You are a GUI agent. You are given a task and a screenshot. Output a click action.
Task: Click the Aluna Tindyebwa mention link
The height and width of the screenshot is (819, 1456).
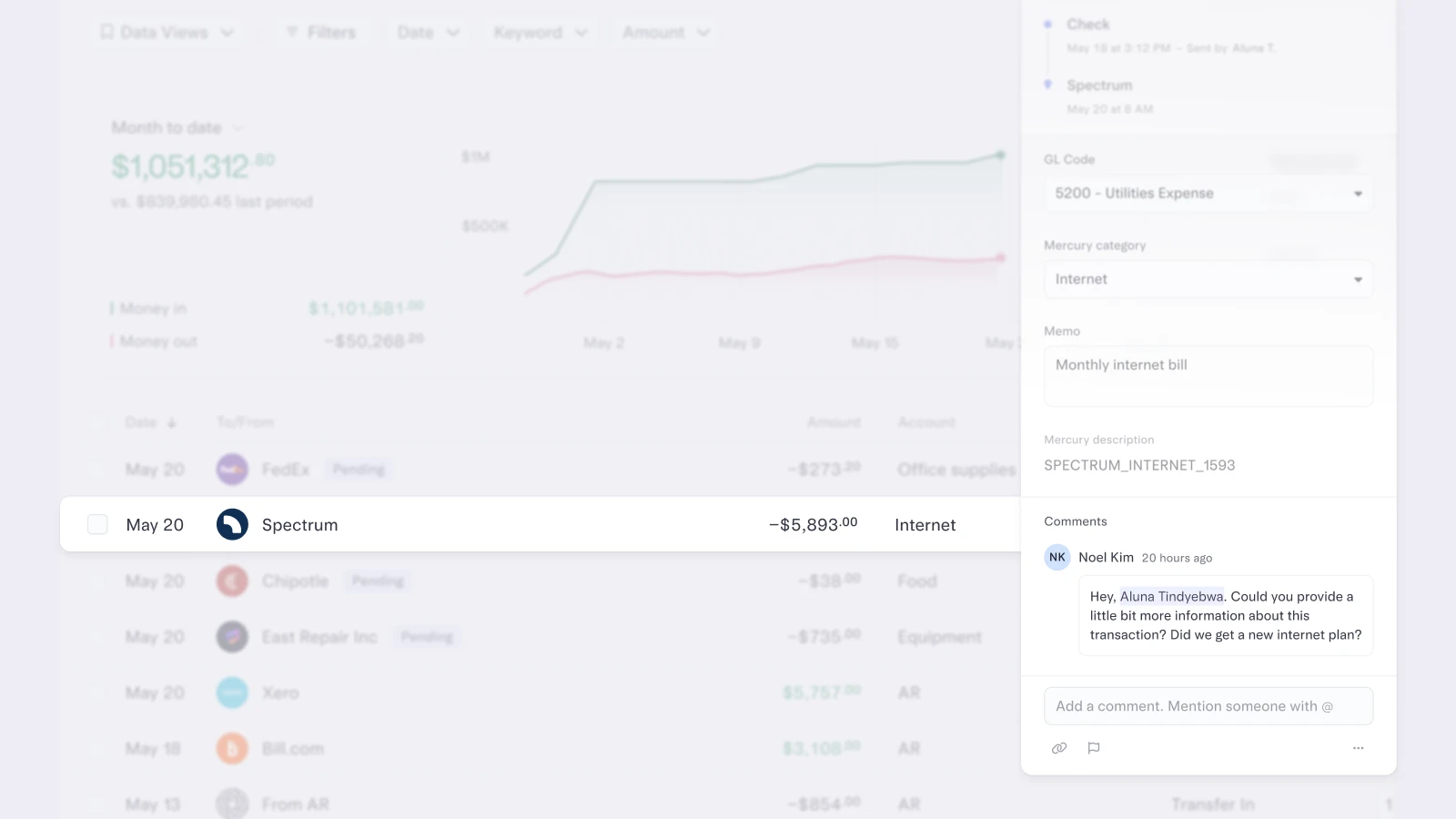click(1171, 597)
